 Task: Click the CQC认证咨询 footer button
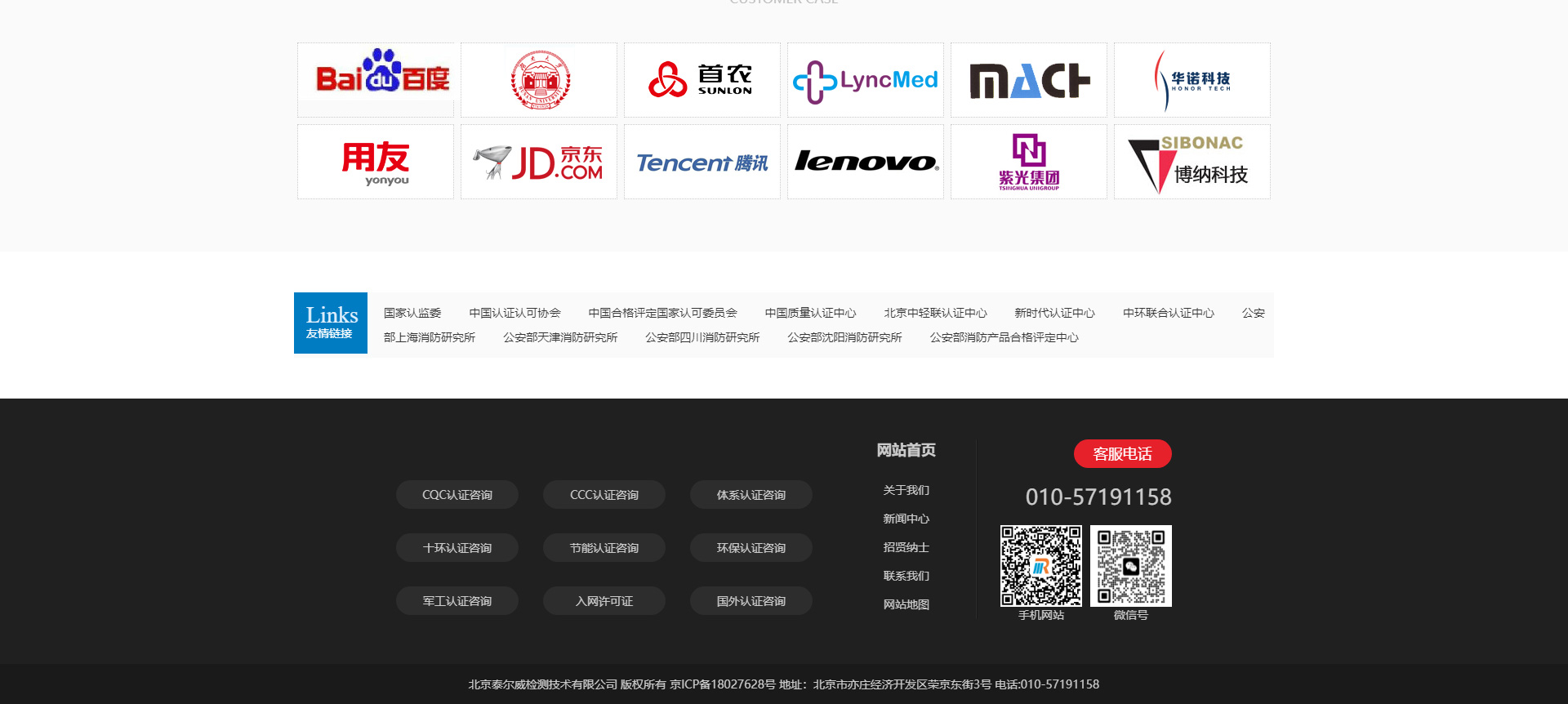[457, 495]
